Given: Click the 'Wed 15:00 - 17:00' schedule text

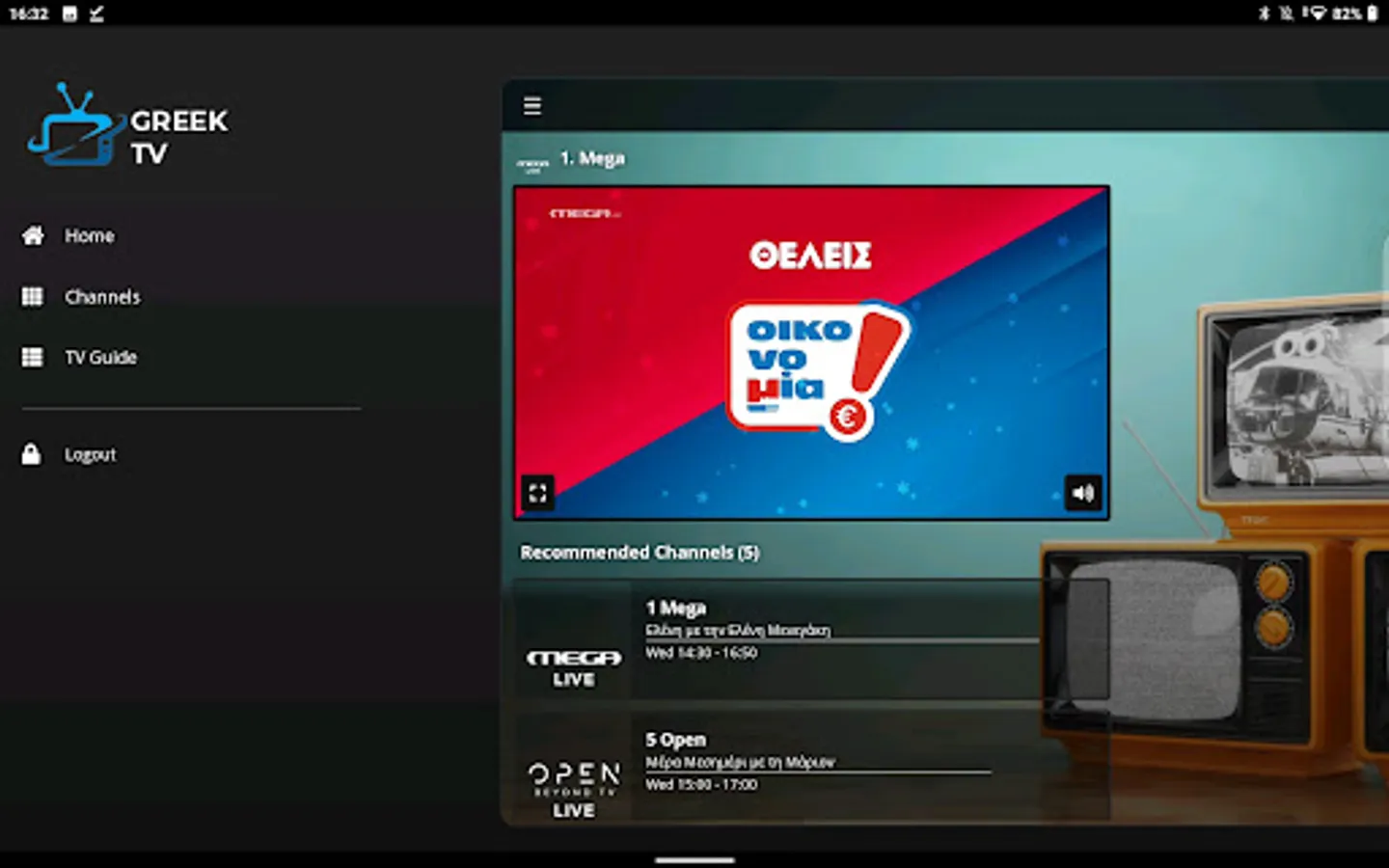Looking at the screenshot, I should click(x=701, y=785).
